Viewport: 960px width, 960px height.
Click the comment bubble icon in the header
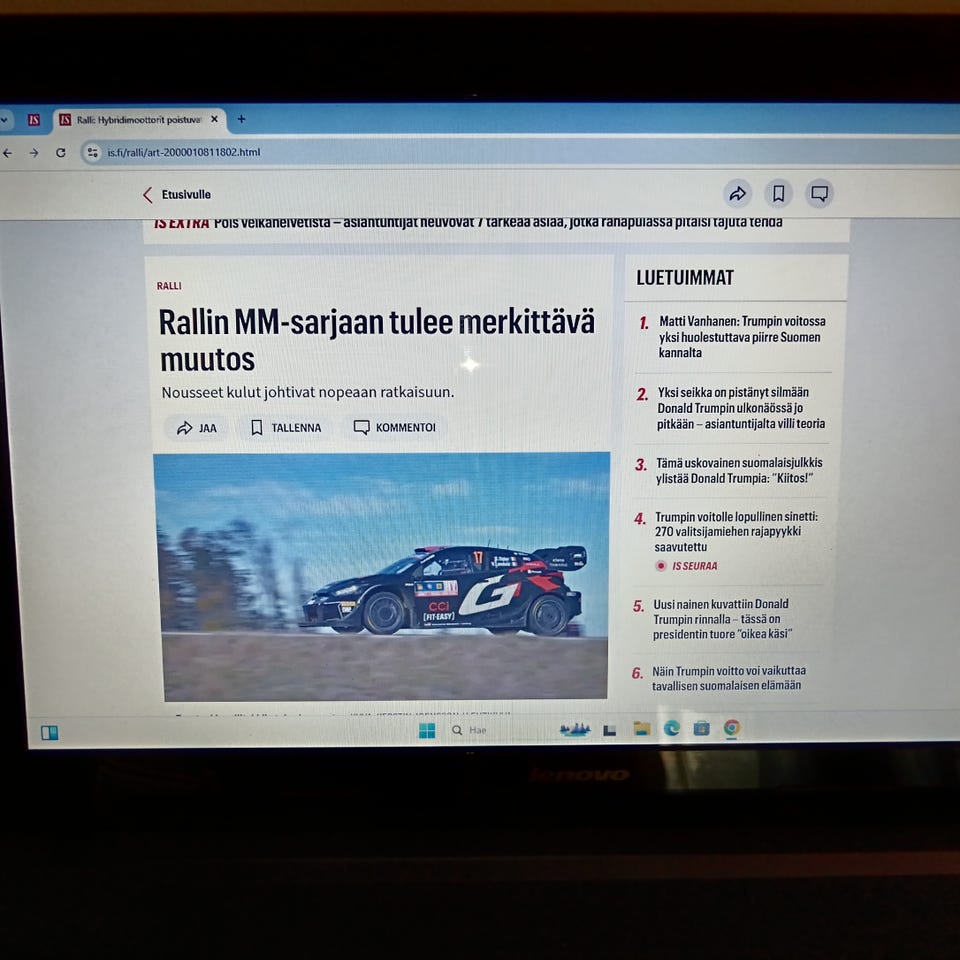819,193
